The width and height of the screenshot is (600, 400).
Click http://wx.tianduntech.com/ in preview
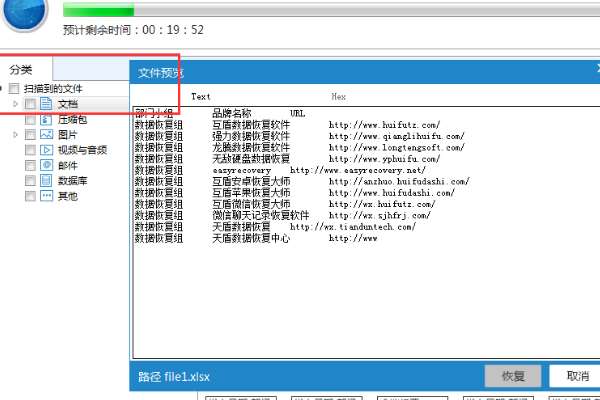click(x=353, y=227)
